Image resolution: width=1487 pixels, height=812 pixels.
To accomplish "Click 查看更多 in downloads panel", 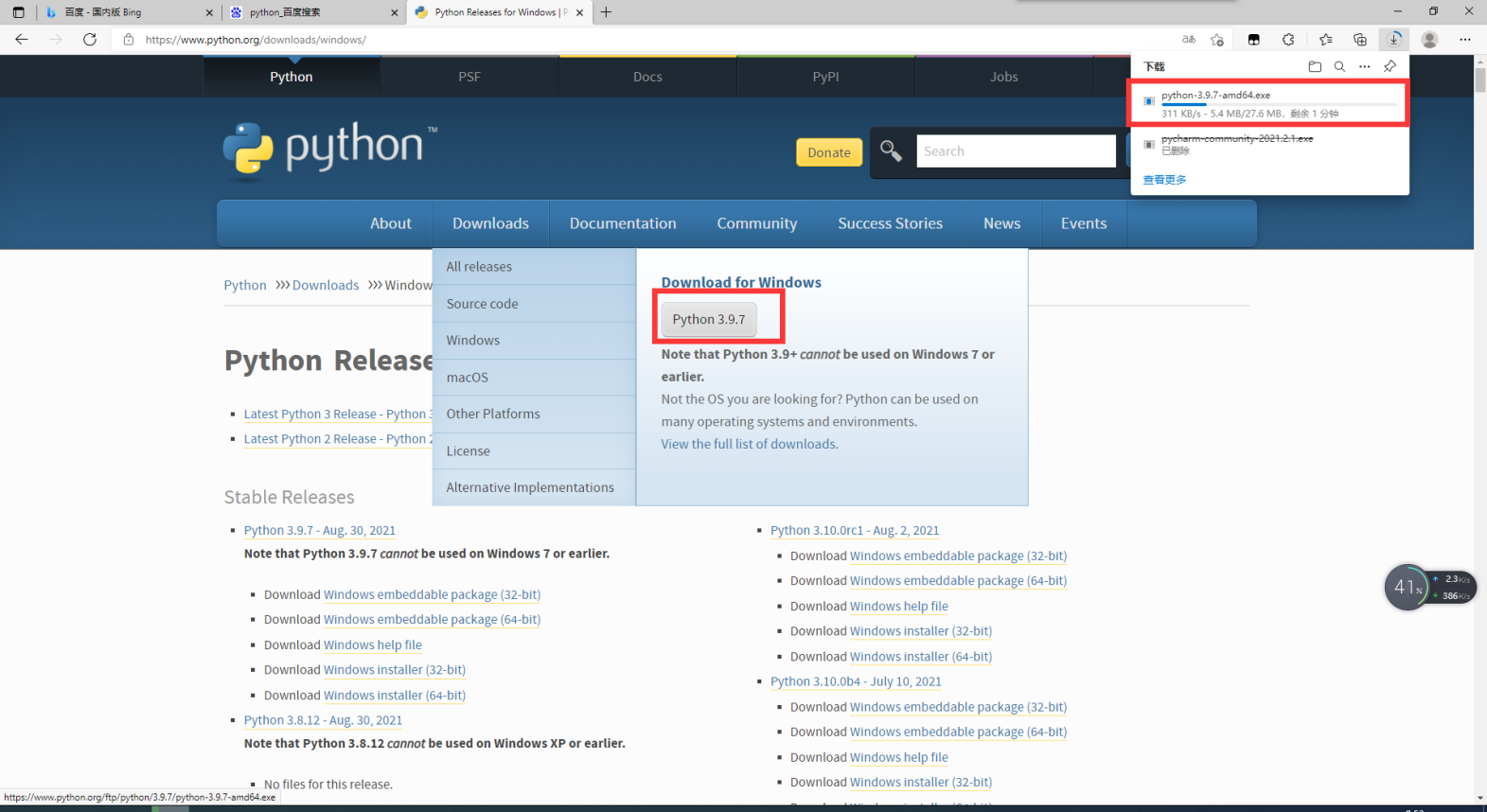I will [x=1164, y=180].
